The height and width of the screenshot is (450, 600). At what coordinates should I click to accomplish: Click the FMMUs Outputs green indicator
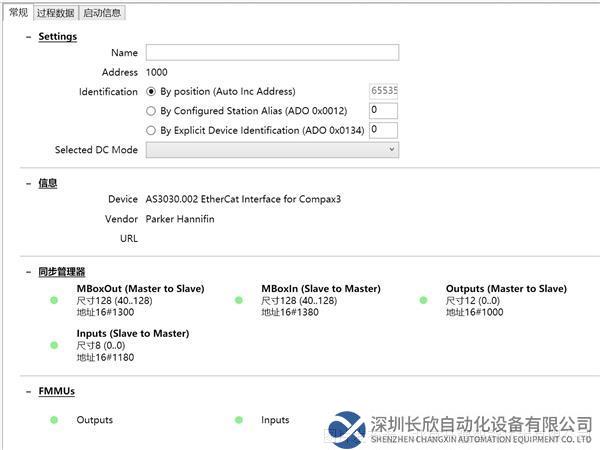coord(54,420)
